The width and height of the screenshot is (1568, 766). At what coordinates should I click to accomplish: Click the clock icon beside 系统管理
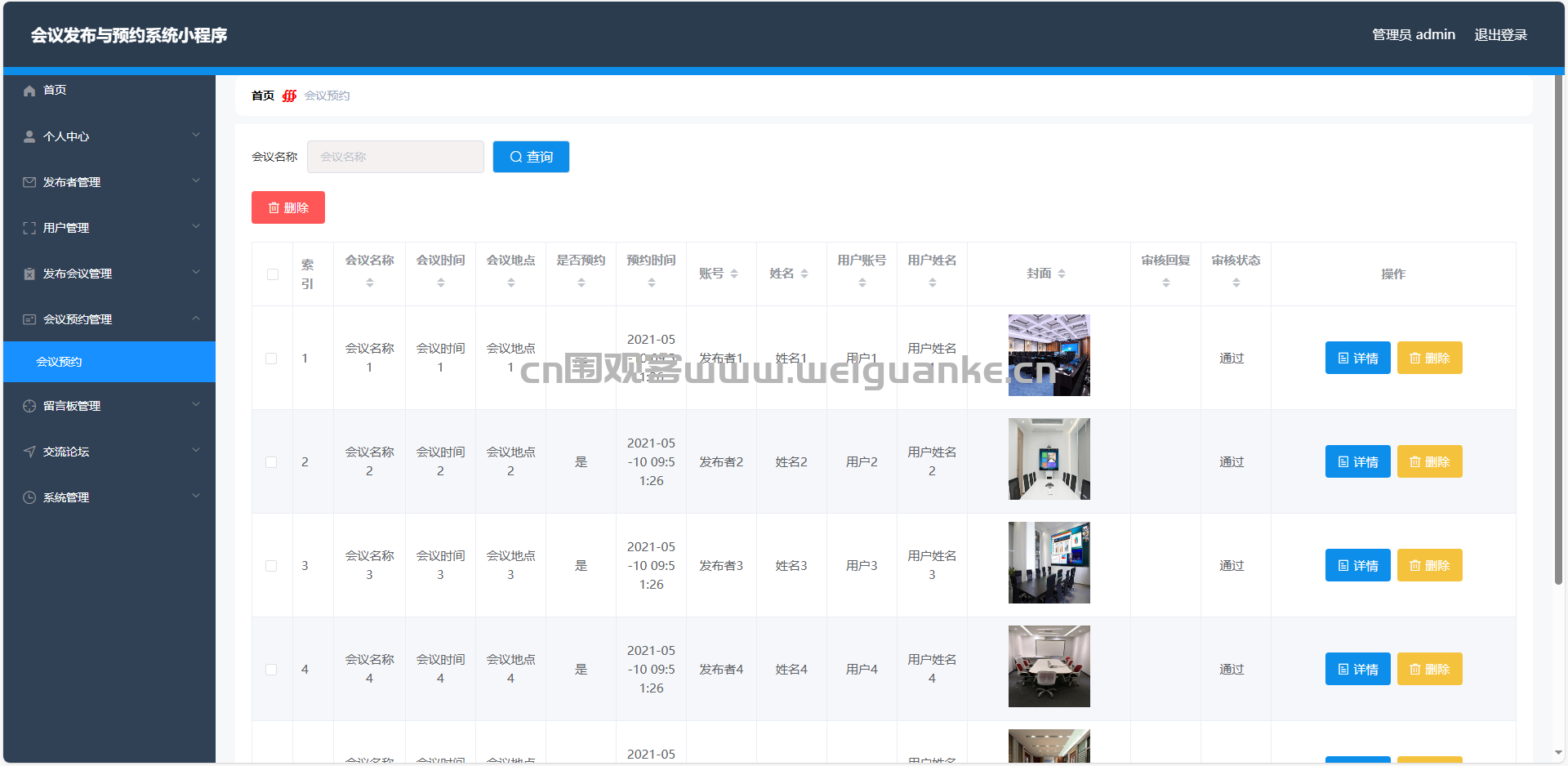(29, 497)
